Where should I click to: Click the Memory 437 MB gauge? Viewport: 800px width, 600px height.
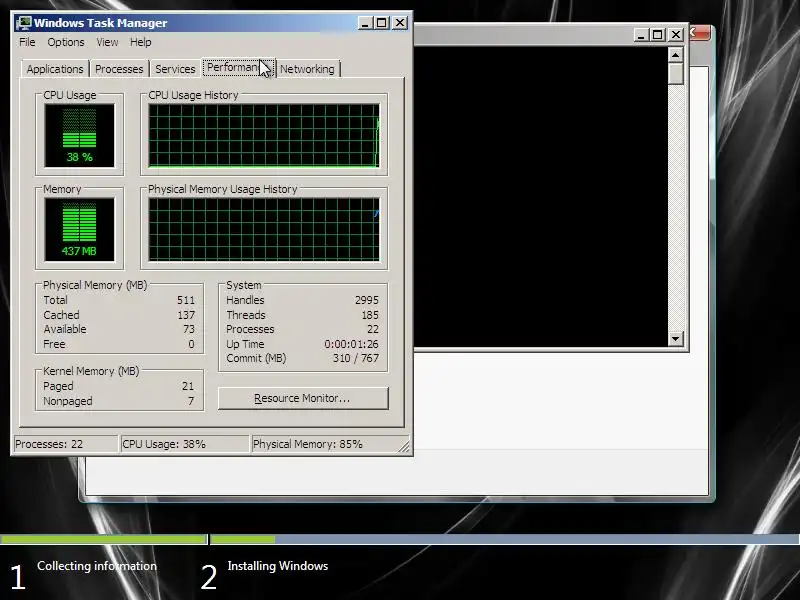(80, 230)
